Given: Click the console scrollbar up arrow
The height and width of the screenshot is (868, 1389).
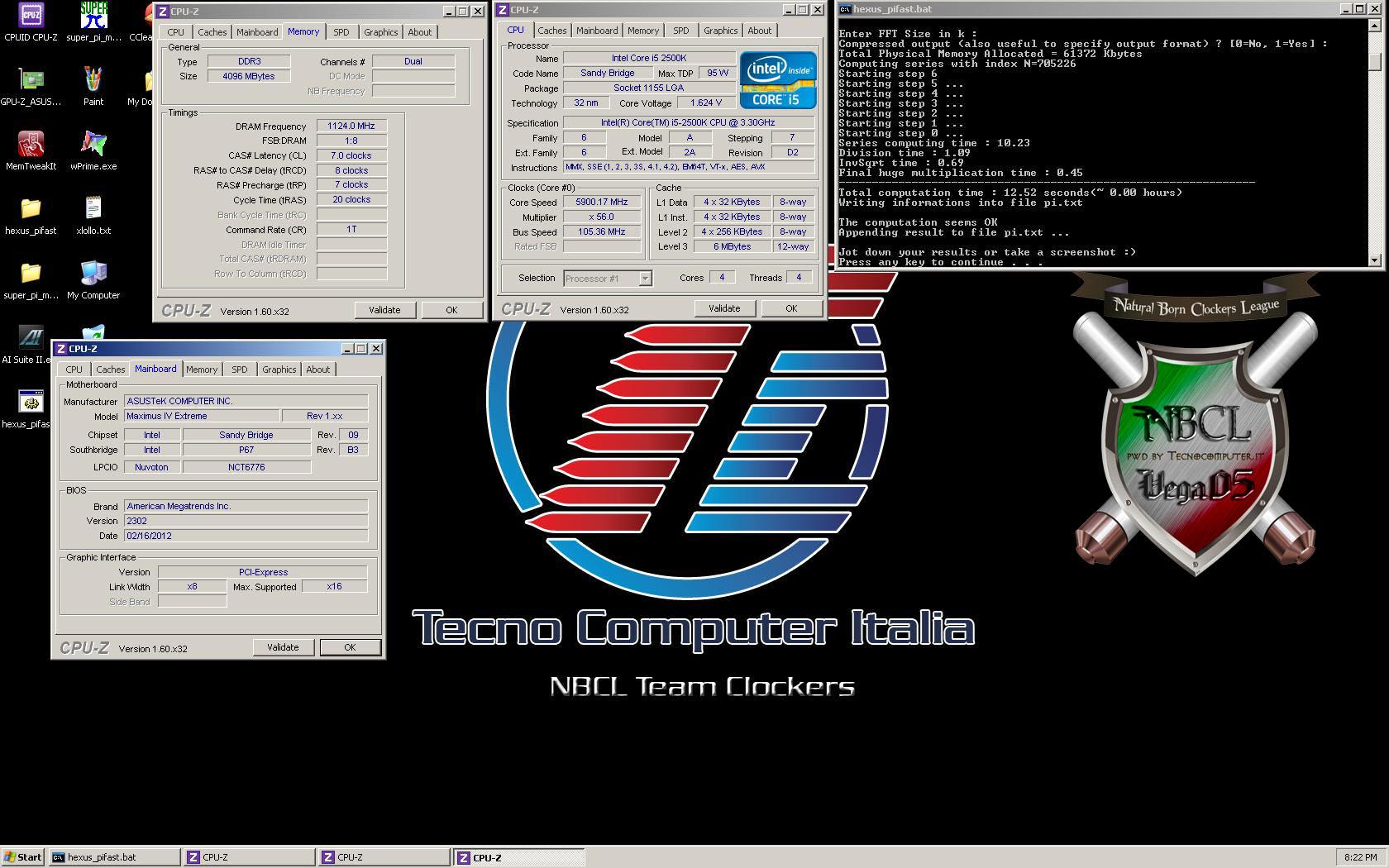Looking at the screenshot, I should pyautogui.click(x=1375, y=26).
